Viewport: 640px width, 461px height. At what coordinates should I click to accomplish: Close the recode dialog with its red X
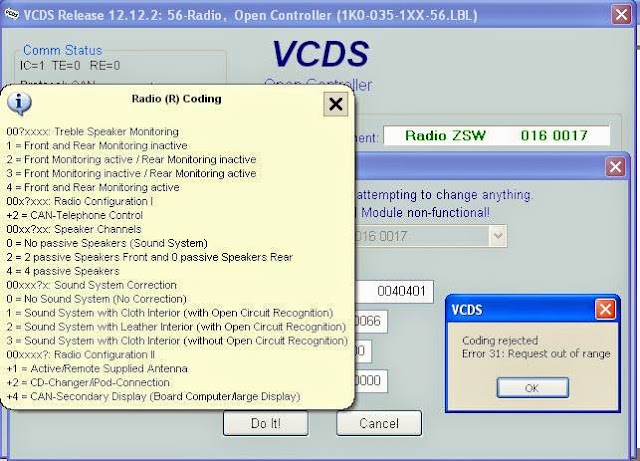(x=616, y=167)
